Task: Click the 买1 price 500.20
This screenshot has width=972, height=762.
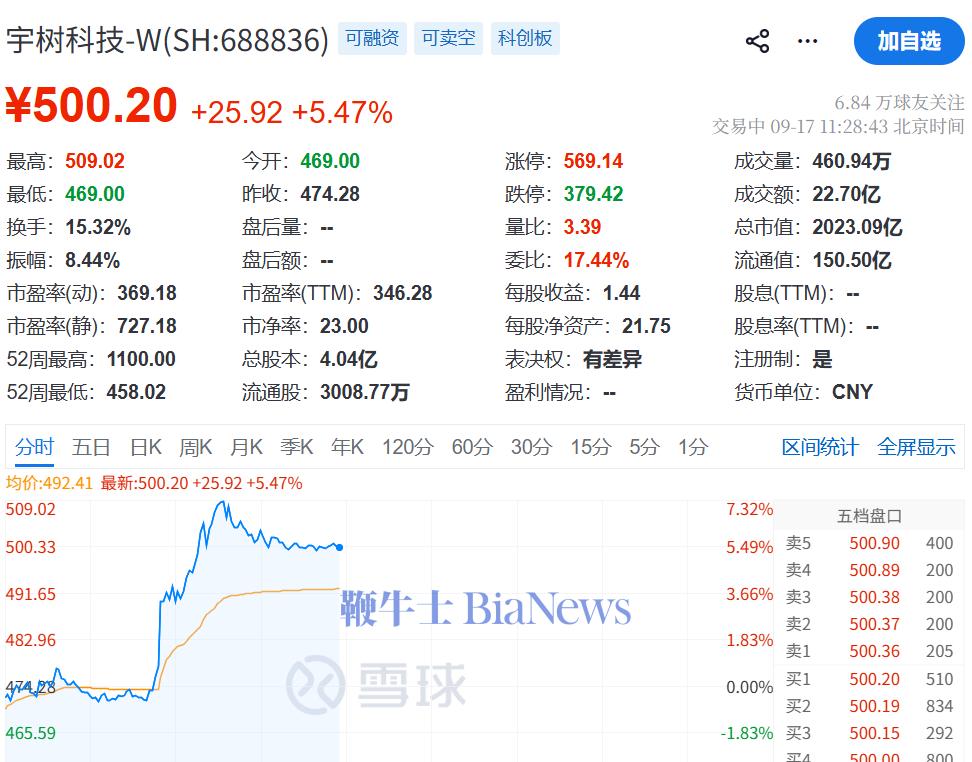Action: click(x=874, y=679)
